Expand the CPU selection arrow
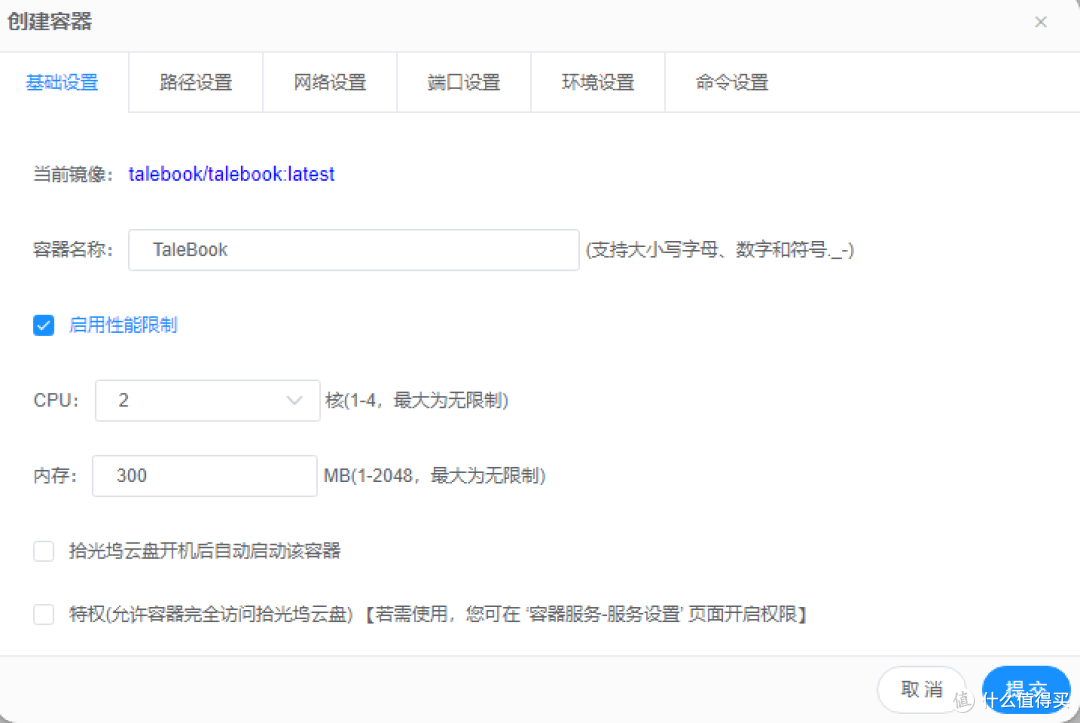The width and height of the screenshot is (1080, 723). pyautogui.click(x=293, y=400)
